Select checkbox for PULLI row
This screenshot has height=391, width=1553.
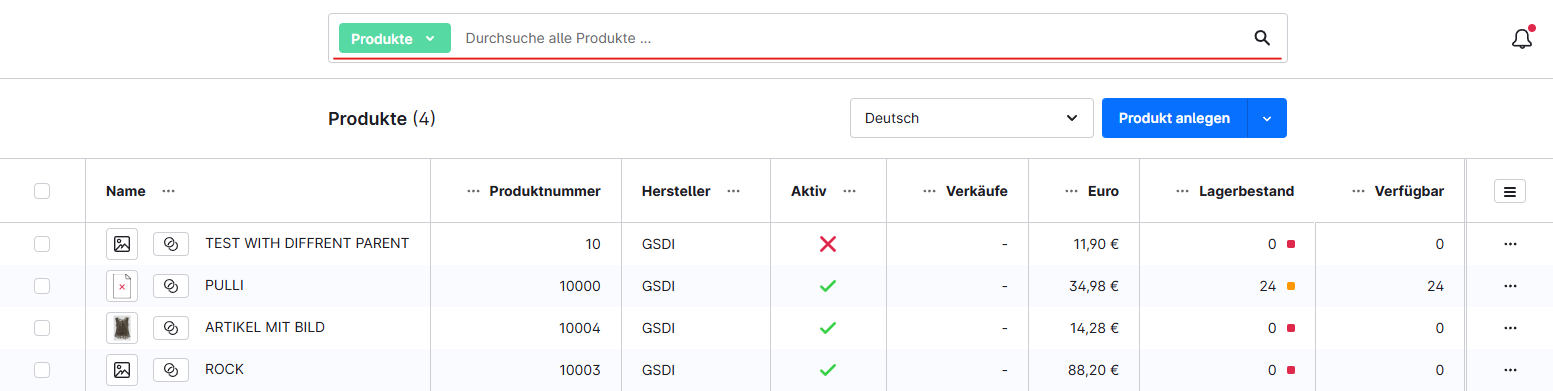(x=42, y=286)
